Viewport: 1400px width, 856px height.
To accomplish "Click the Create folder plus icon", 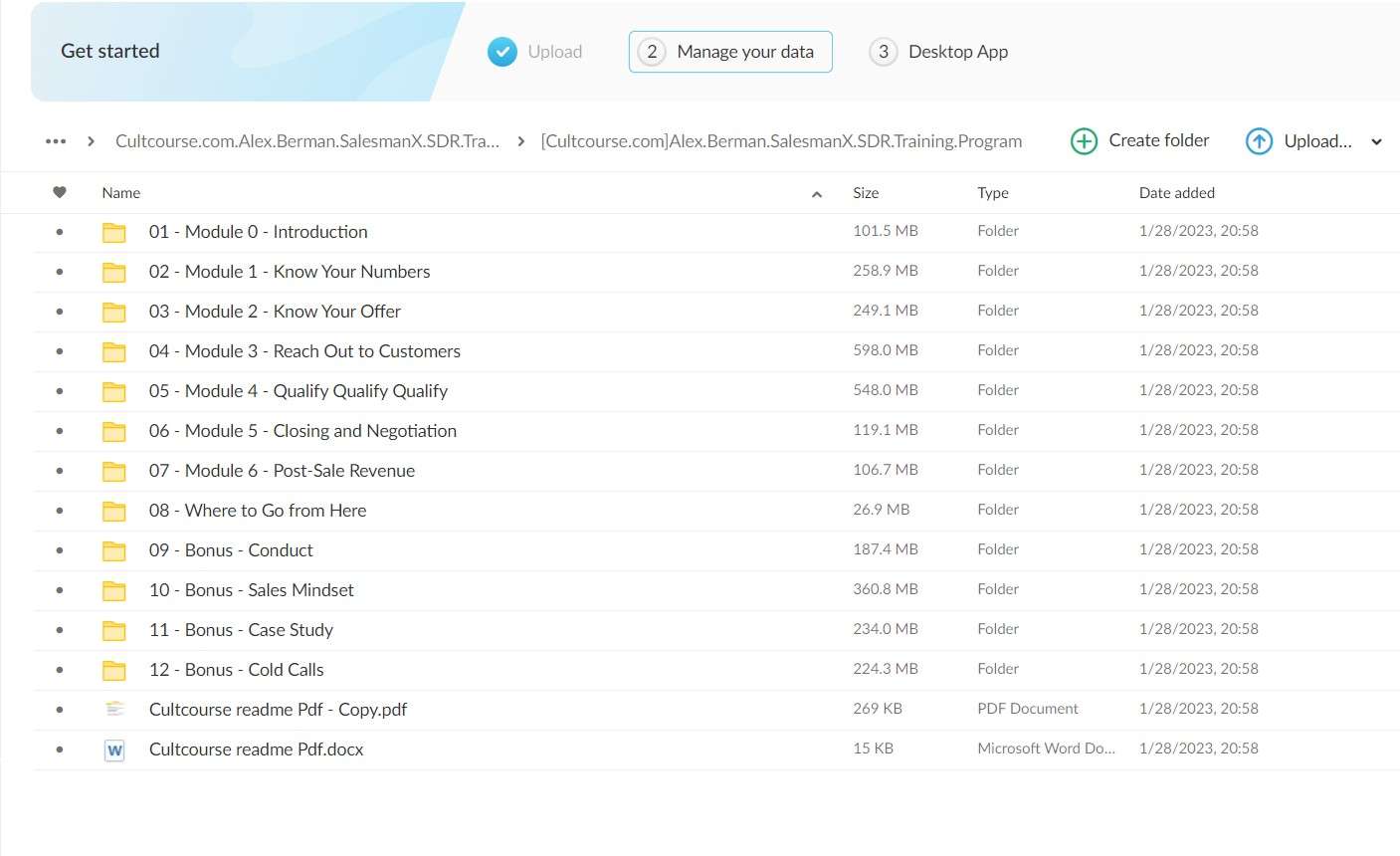I will 1084,141.
